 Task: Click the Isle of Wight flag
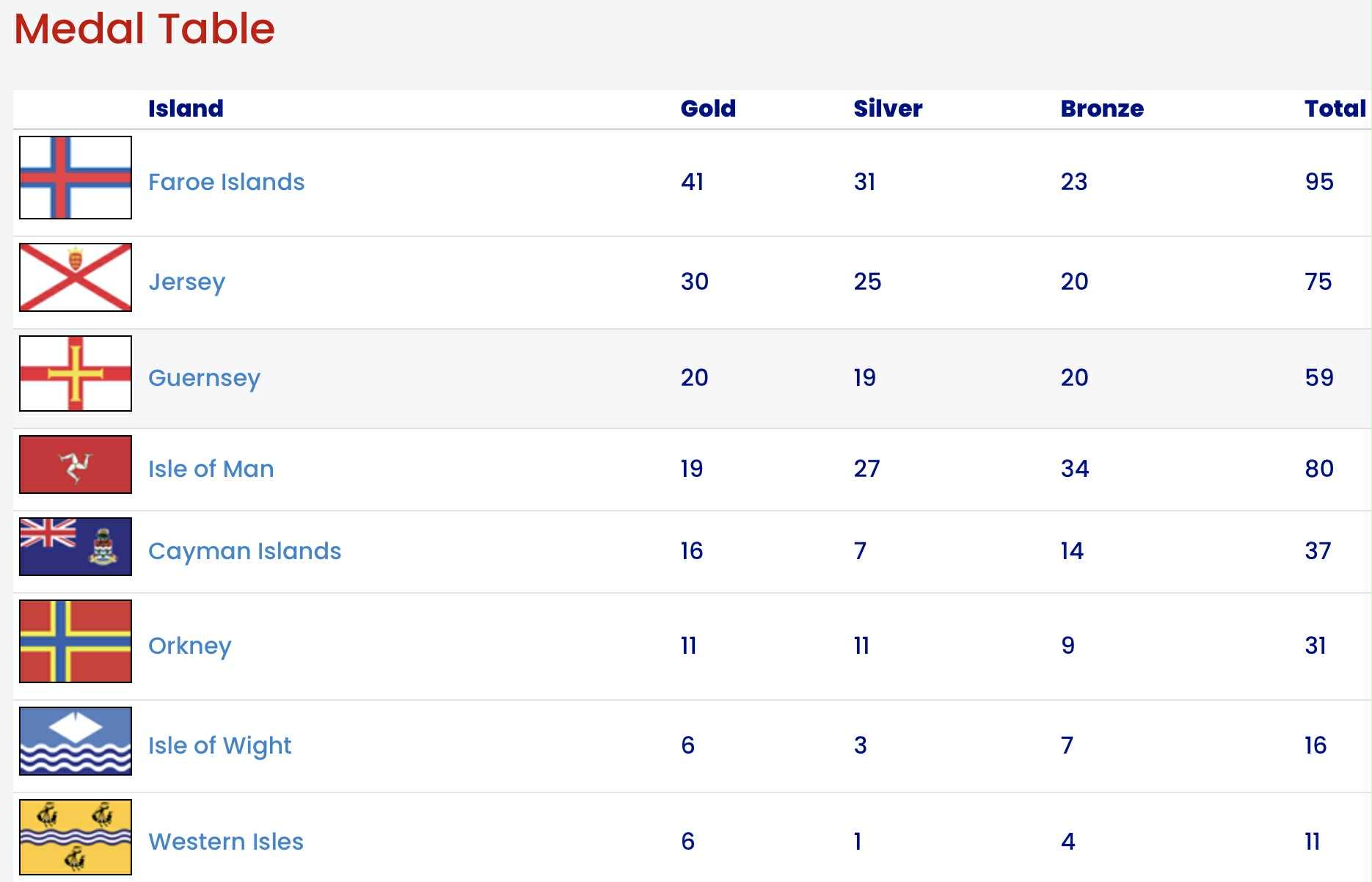[x=76, y=741]
